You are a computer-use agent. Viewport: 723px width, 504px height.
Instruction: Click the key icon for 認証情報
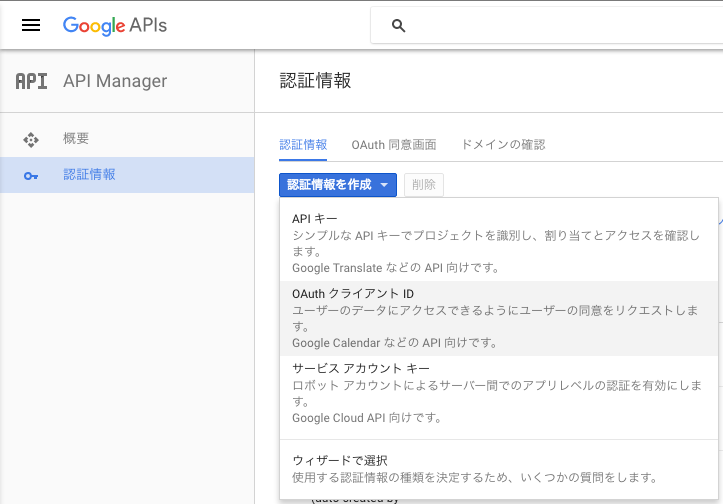pos(31,176)
